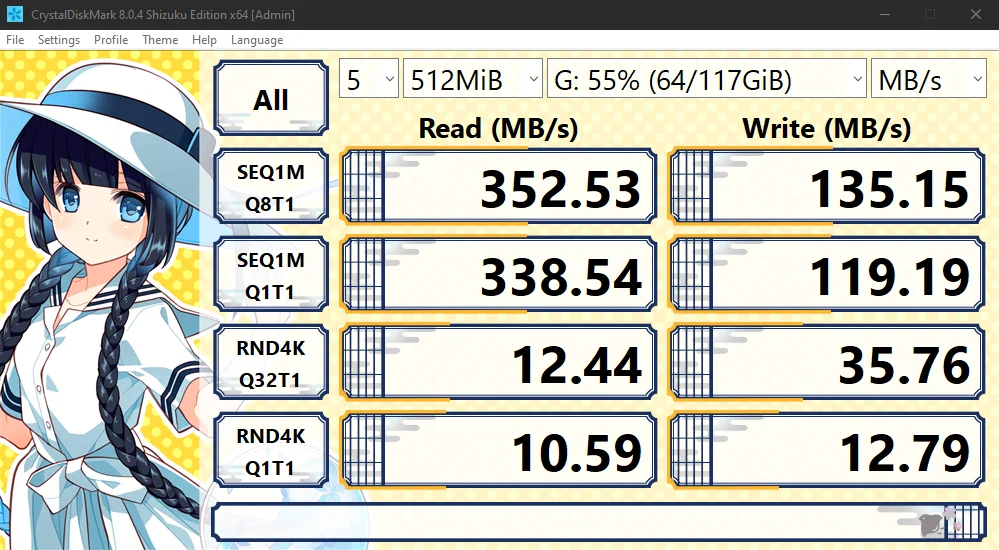Click the Read (MB/s) column header

pos(498,128)
